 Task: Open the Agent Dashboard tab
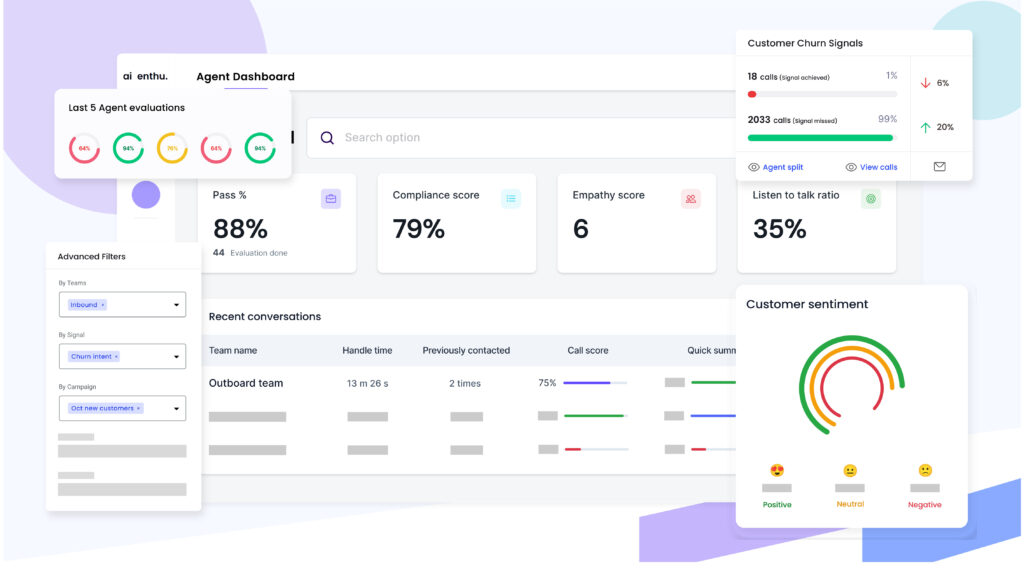(x=246, y=76)
